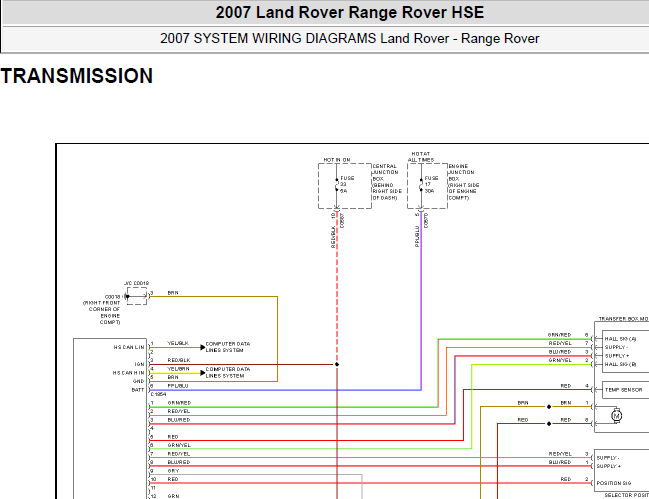The width and height of the screenshot is (649, 499).
Task: Click the RED label at TEMP SENSOR pin 4
Action: [x=566, y=386]
